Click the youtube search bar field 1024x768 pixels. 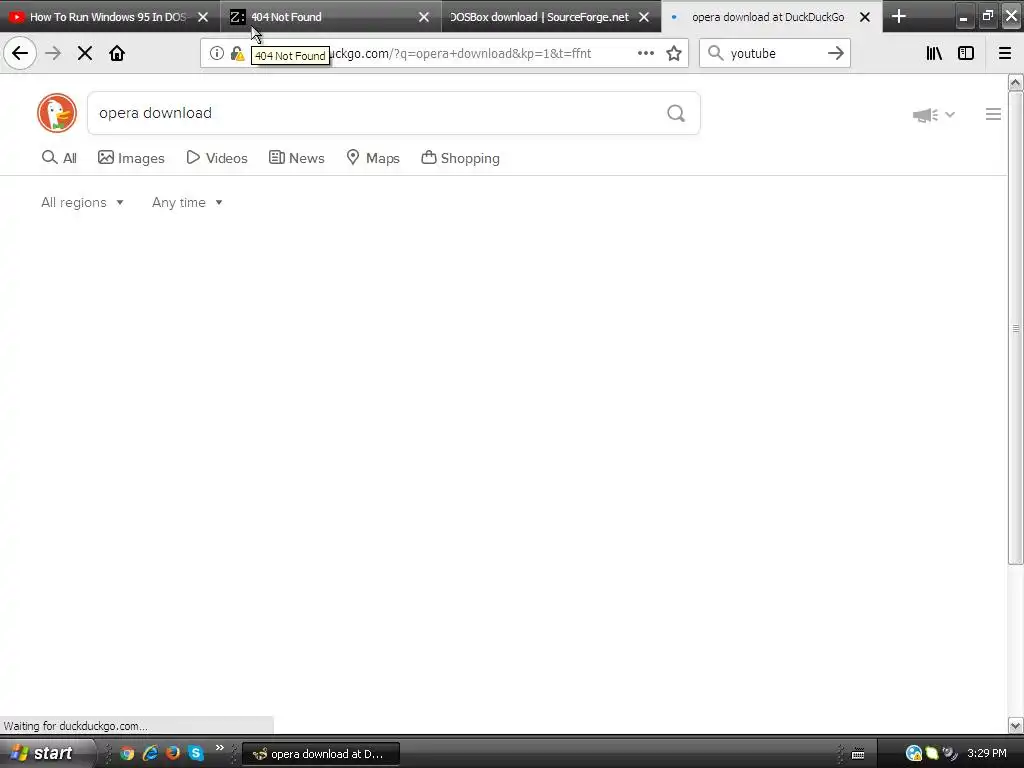tap(775, 54)
